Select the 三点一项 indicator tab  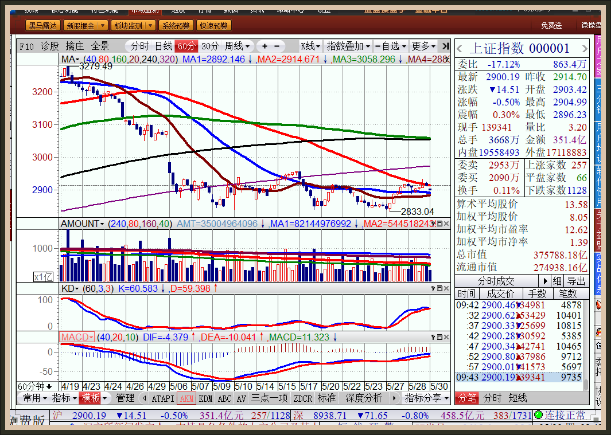coord(269,398)
